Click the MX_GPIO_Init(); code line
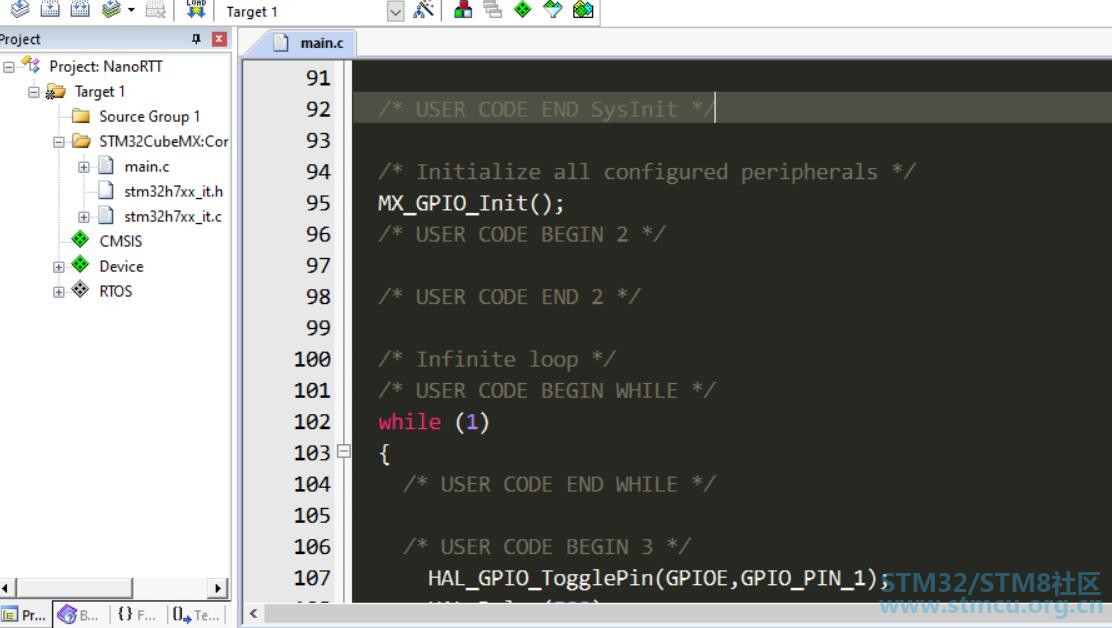This screenshot has width=1112, height=628. point(471,203)
